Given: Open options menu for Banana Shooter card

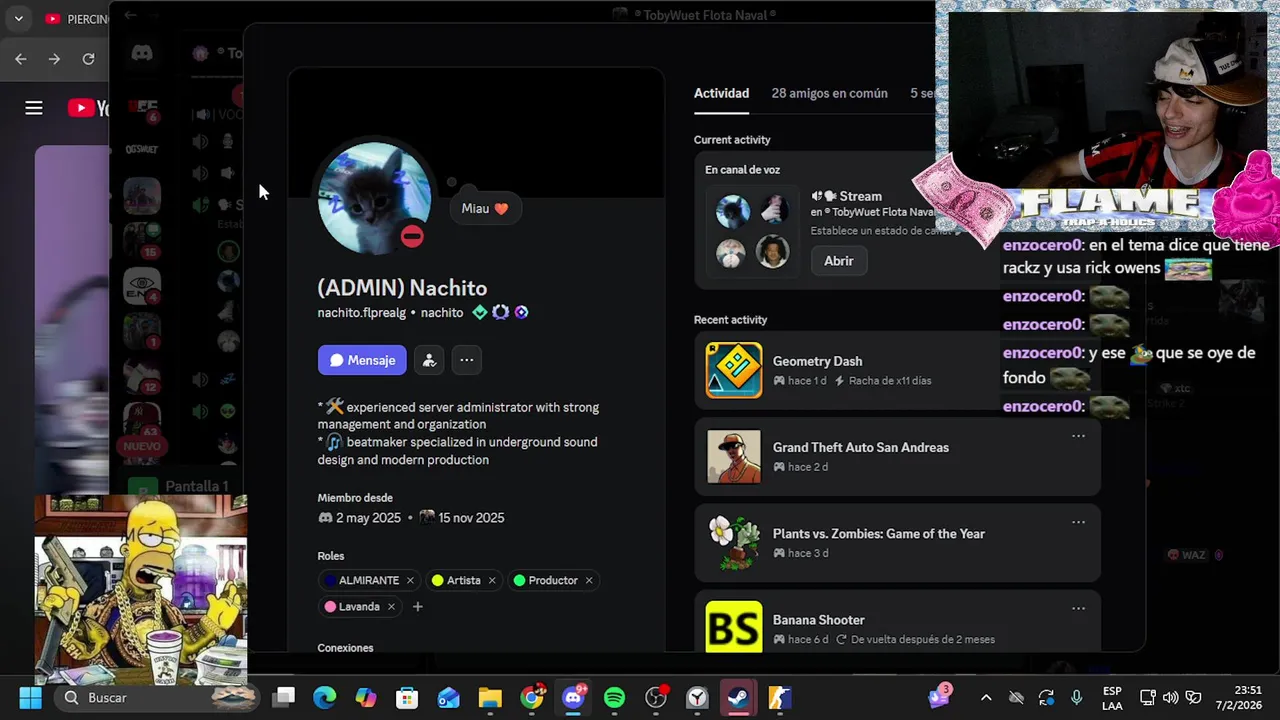Looking at the screenshot, I should pos(1078,608).
